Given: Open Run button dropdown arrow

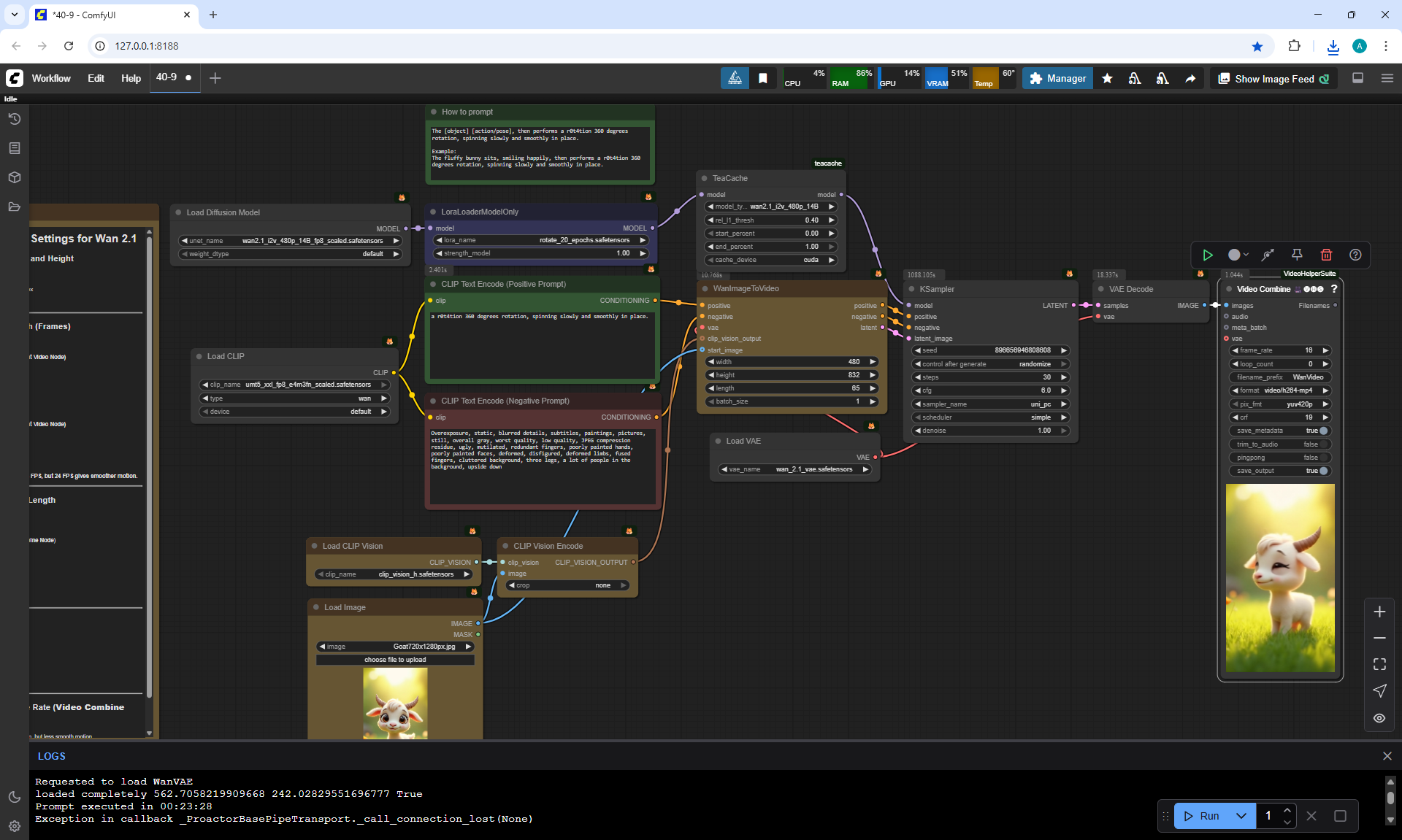Looking at the screenshot, I should (1241, 816).
